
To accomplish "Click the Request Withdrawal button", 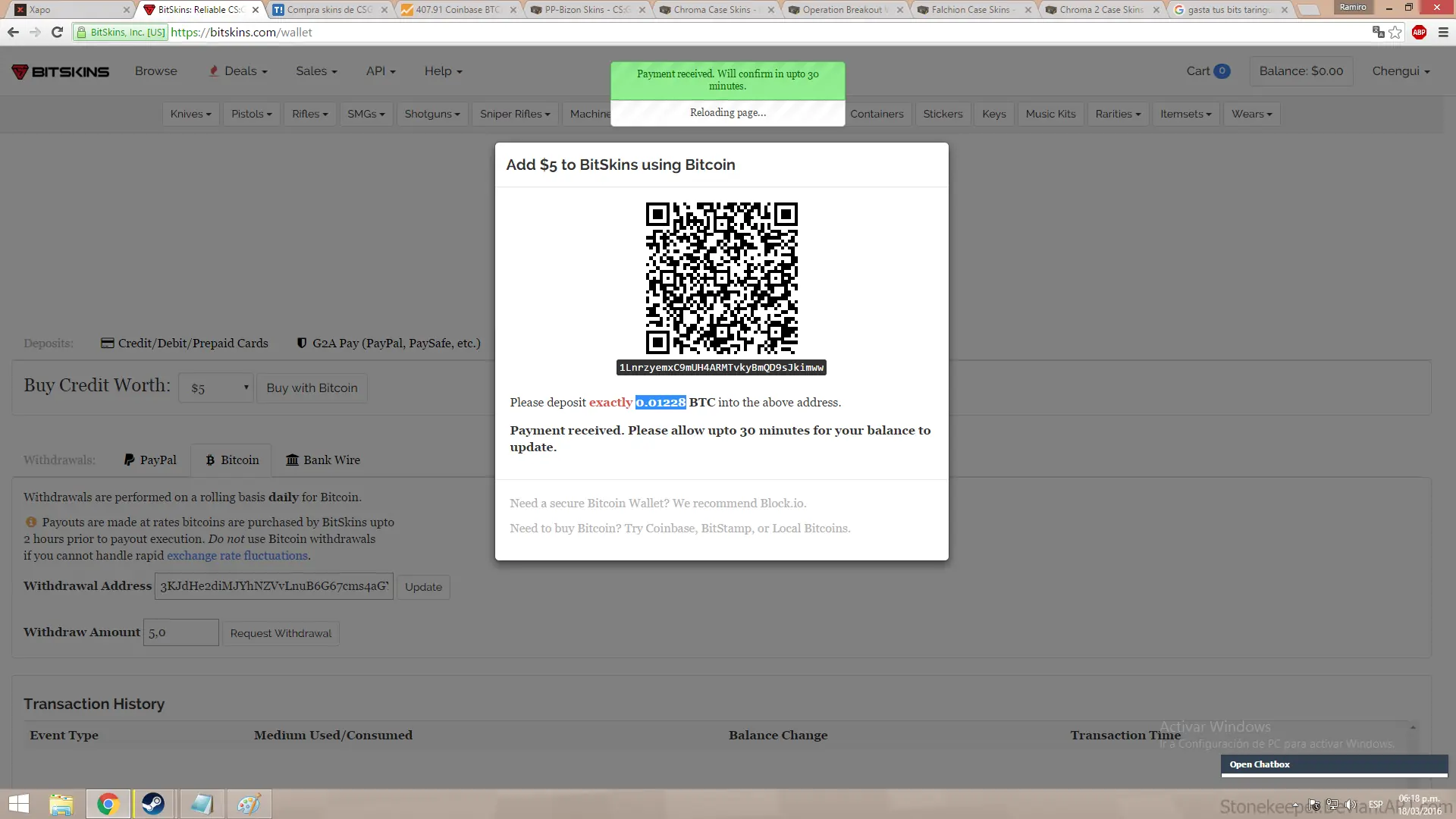I will click(281, 633).
